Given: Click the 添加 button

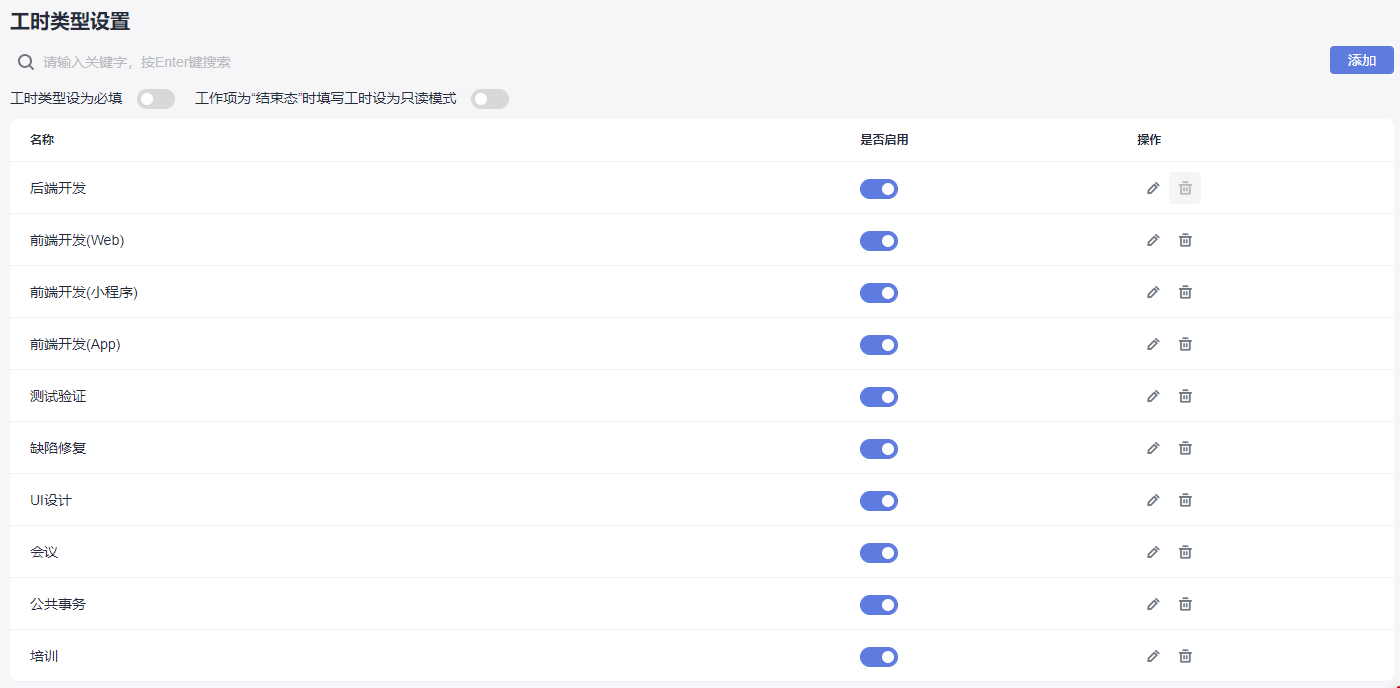Looking at the screenshot, I should 1361,60.
